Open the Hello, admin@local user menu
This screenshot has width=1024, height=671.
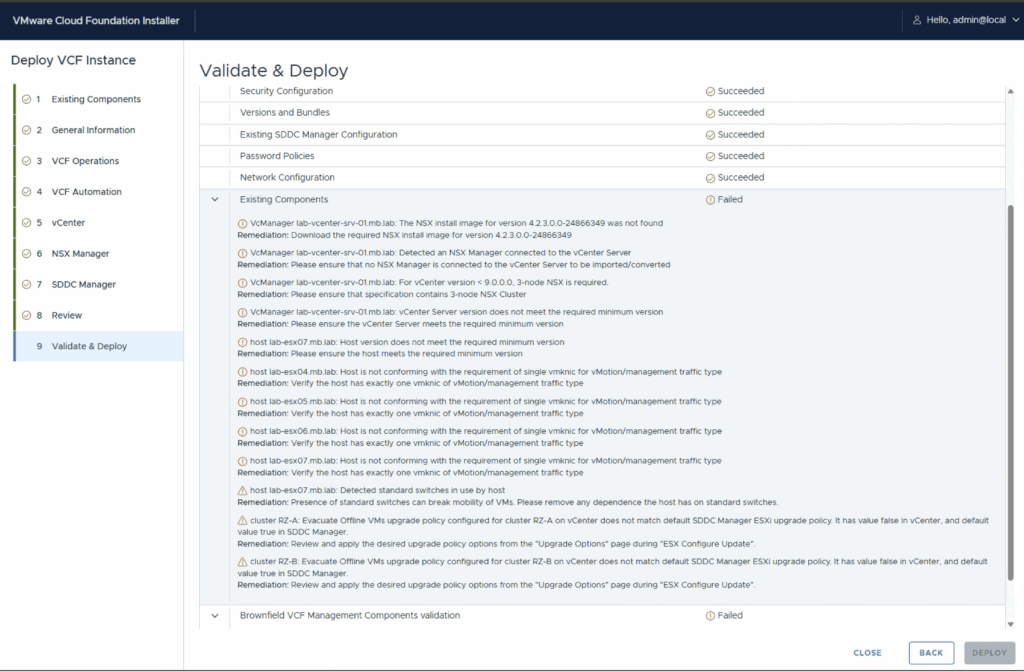pyautogui.click(x=965, y=20)
